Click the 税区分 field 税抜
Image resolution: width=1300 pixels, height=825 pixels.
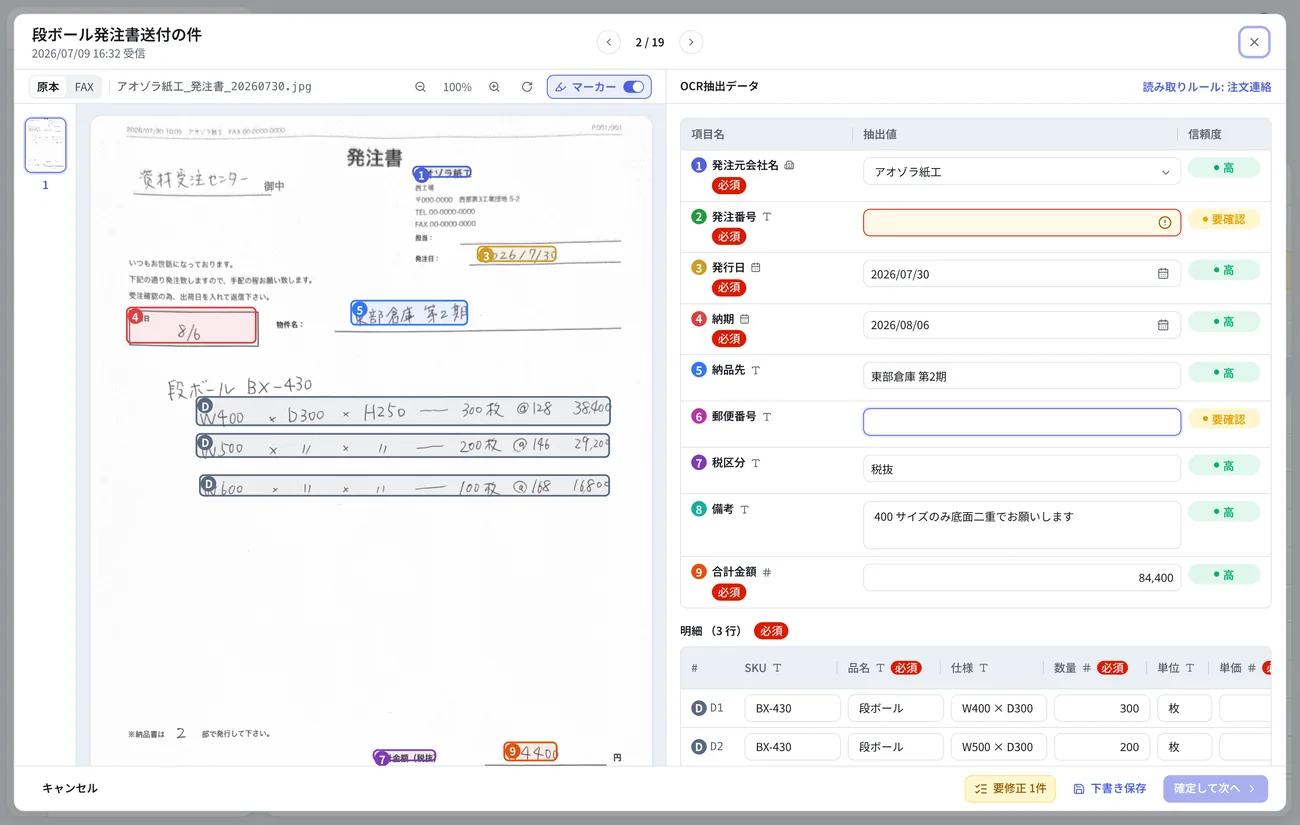click(1022, 468)
